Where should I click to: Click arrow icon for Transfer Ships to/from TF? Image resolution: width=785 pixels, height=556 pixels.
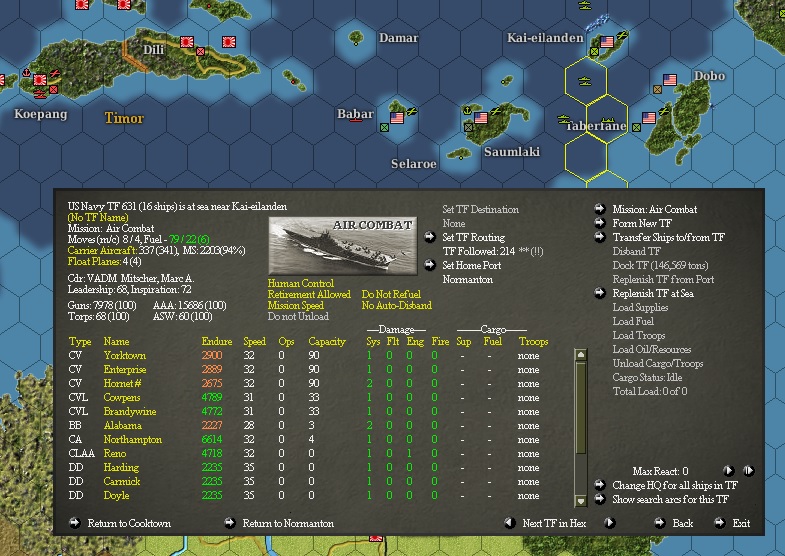tap(600, 237)
